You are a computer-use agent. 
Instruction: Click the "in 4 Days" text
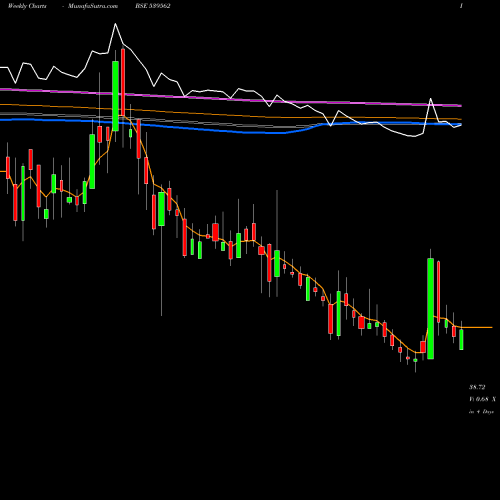coord(481,412)
